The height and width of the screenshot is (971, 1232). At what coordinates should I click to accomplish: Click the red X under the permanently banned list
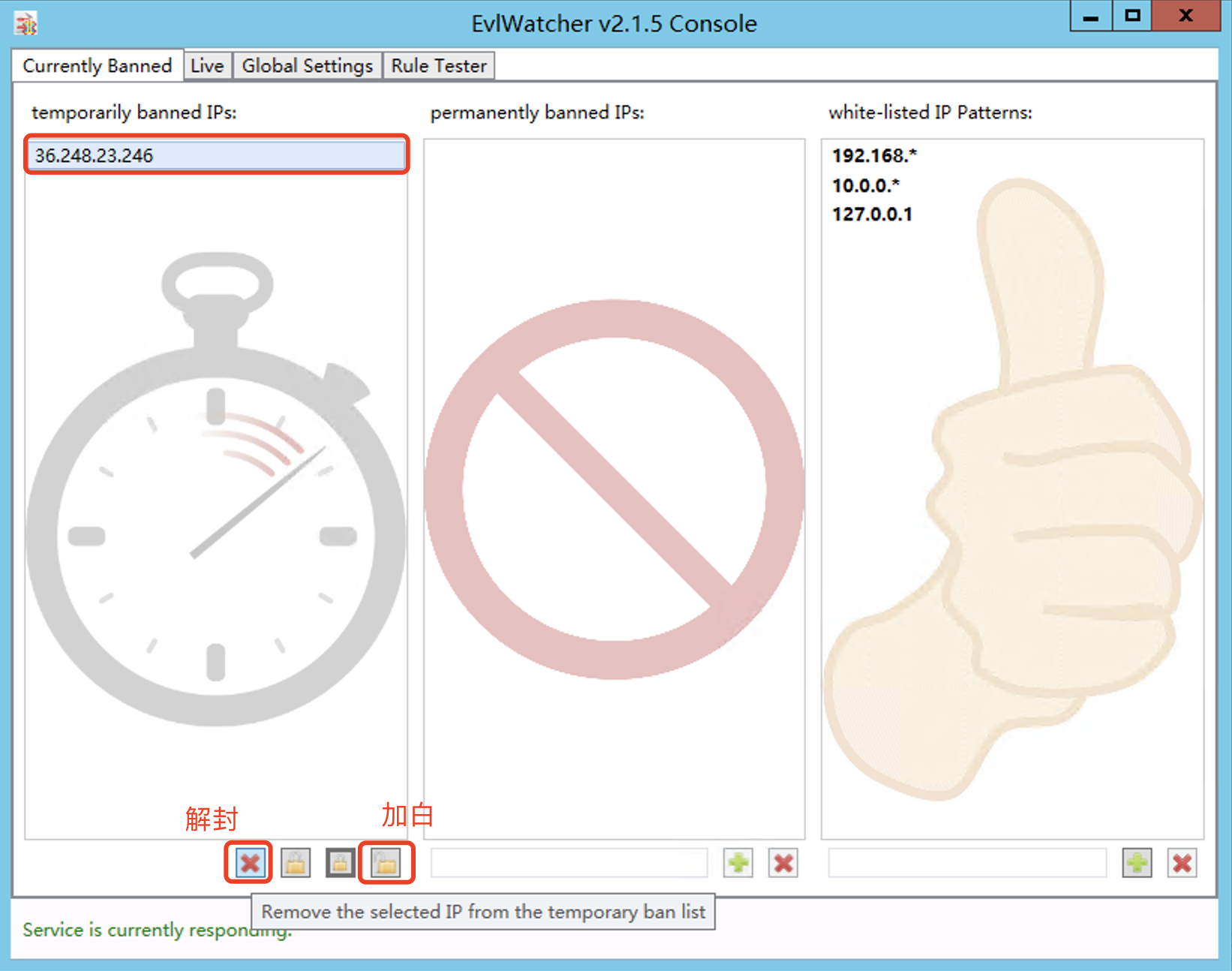point(783,863)
